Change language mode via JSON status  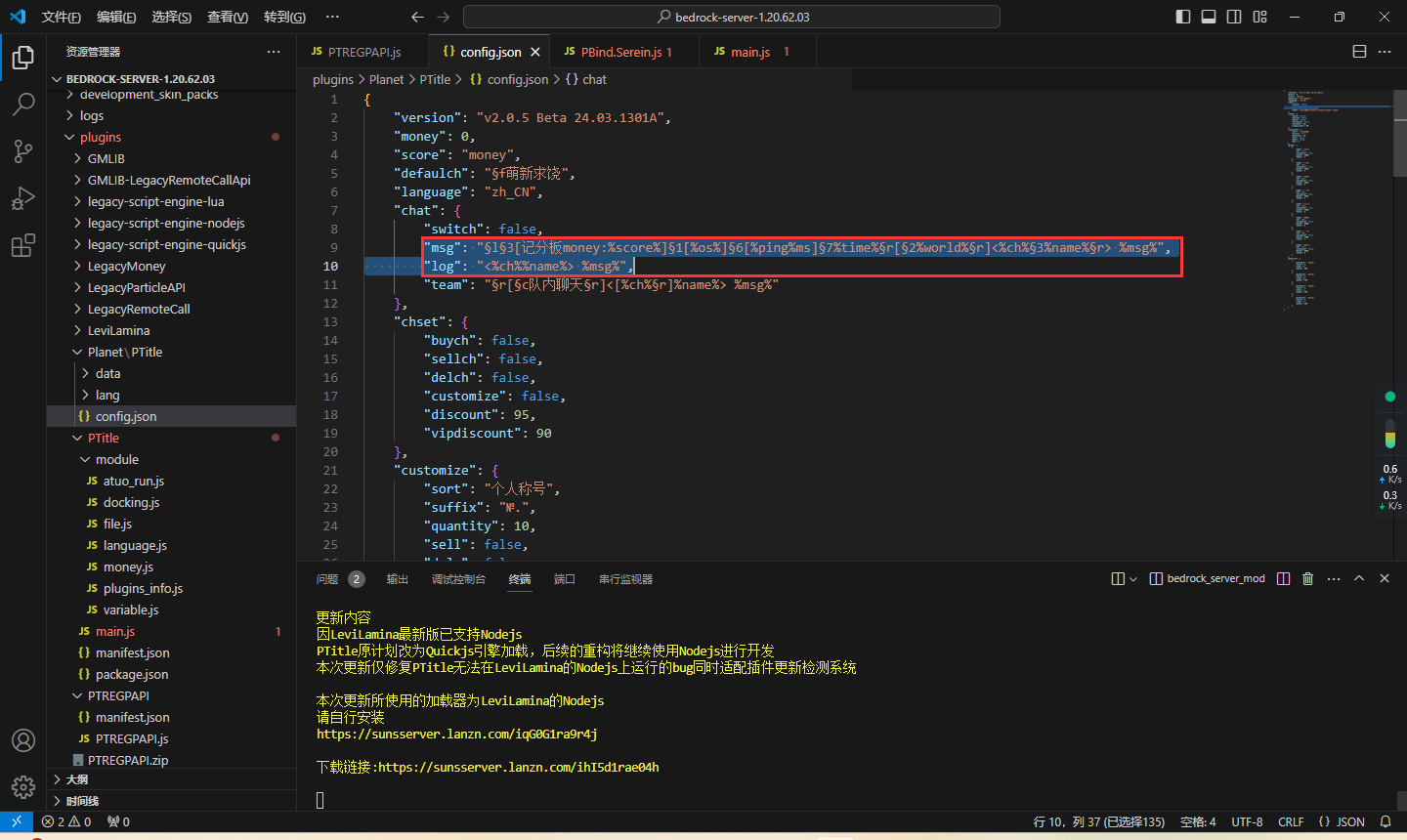click(1342, 821)
